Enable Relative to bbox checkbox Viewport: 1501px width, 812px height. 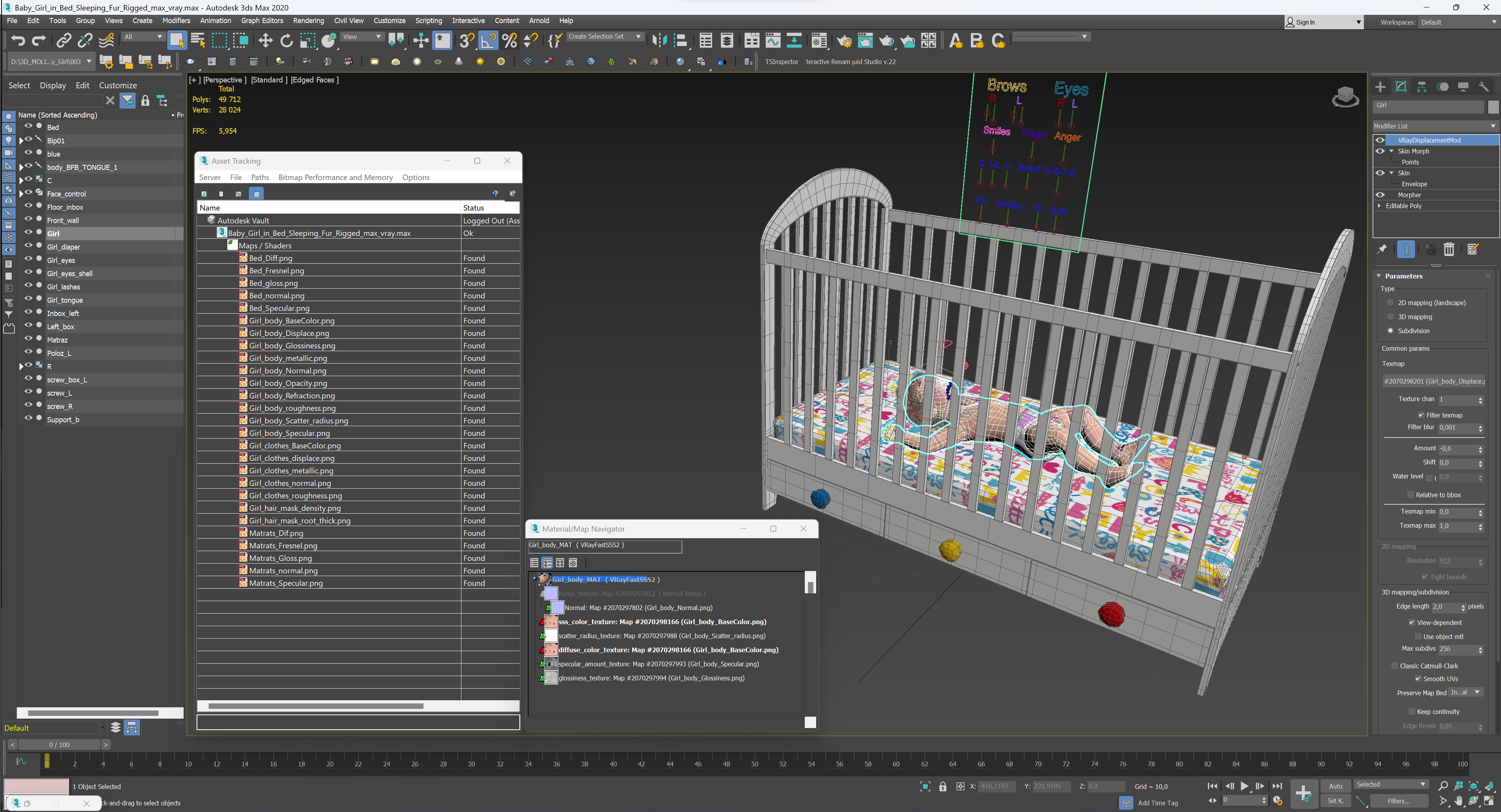1411,494
